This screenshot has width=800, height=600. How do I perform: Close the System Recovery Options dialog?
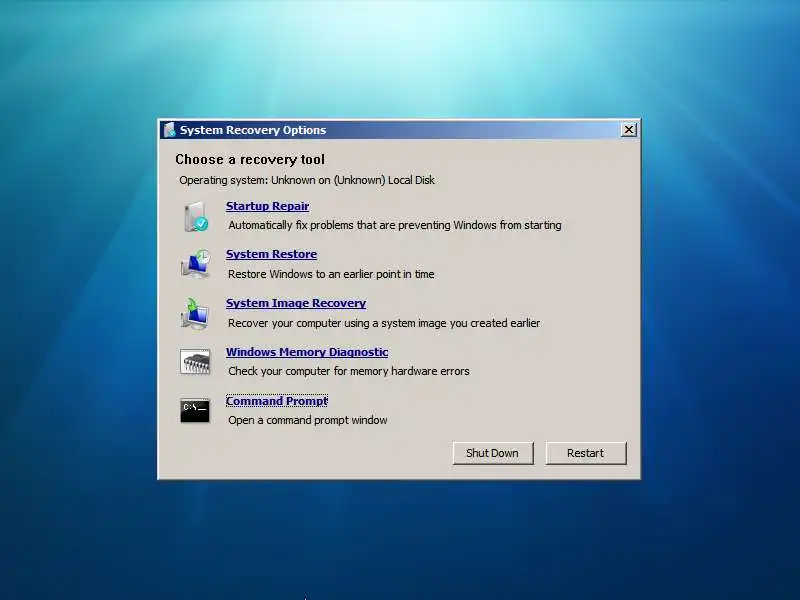pyautogui.click(x=629, y=130)
